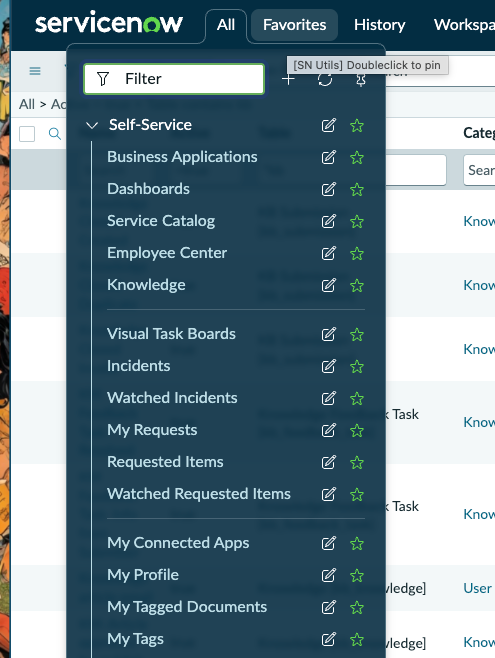Open My Requests module
The width and height of the screenshot is (495, 658).
152,430
